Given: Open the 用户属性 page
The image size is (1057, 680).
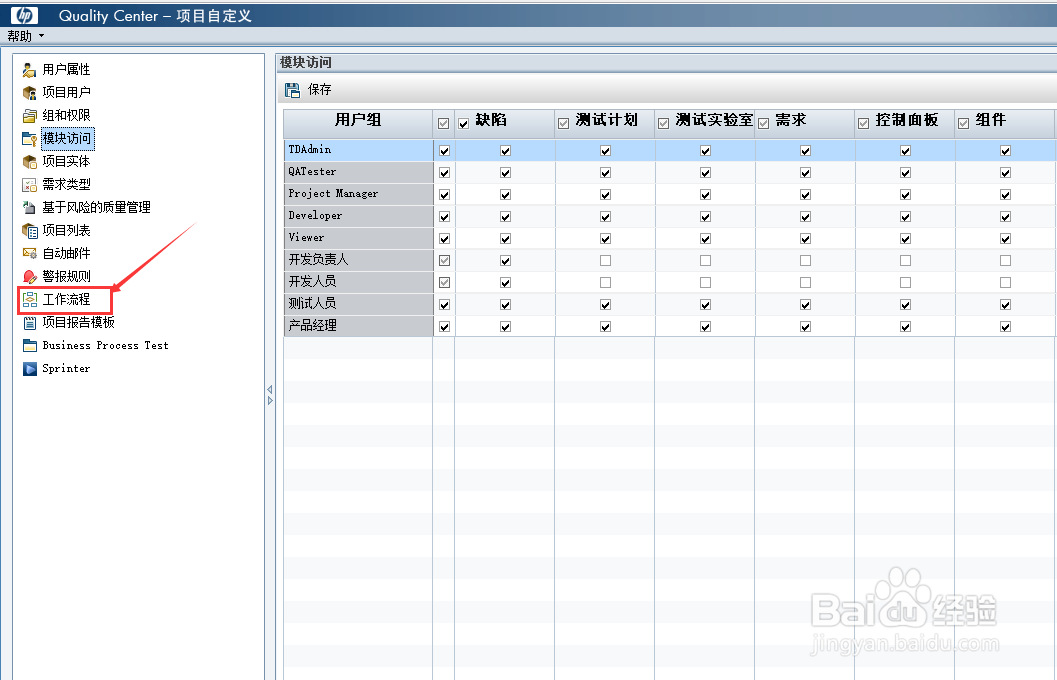Looking at the screenshot, I should [x=66, y=69].
